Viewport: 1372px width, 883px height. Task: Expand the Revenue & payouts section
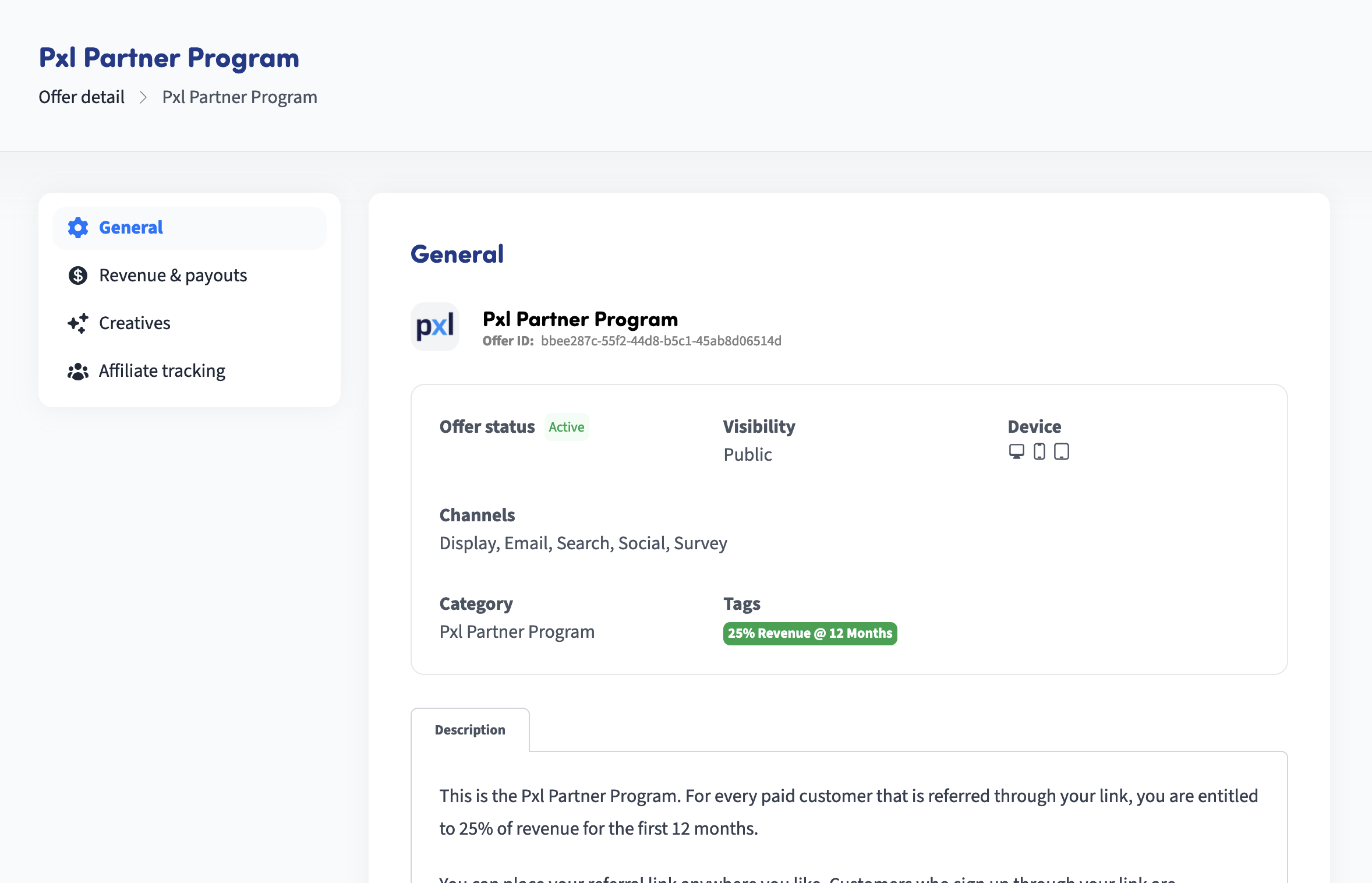(x=190, y=274)
